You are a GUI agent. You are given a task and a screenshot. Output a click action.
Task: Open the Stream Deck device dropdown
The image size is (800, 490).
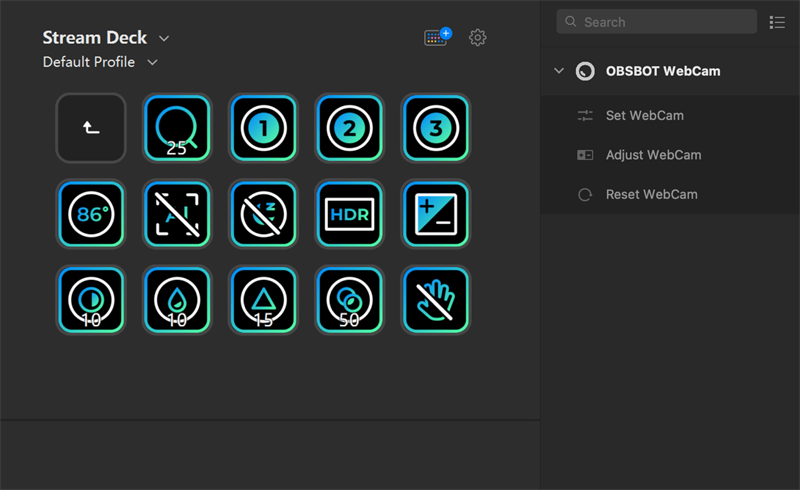pyautogui.click(x=164, y=38)
